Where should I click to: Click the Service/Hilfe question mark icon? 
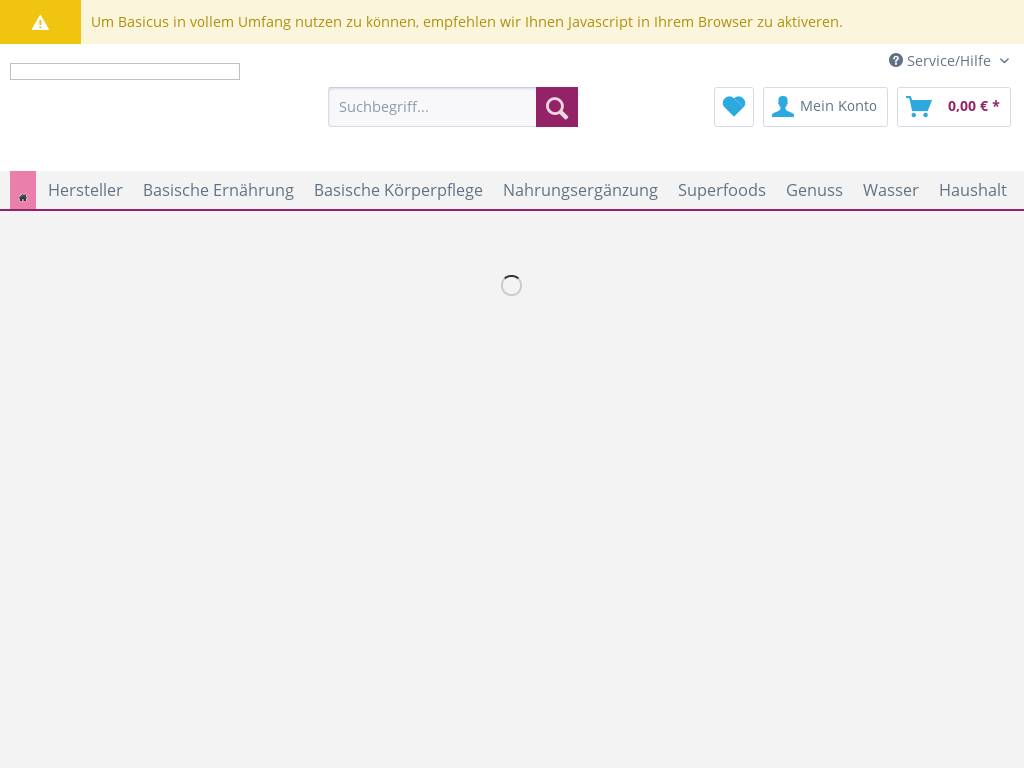tap(896, 60)
